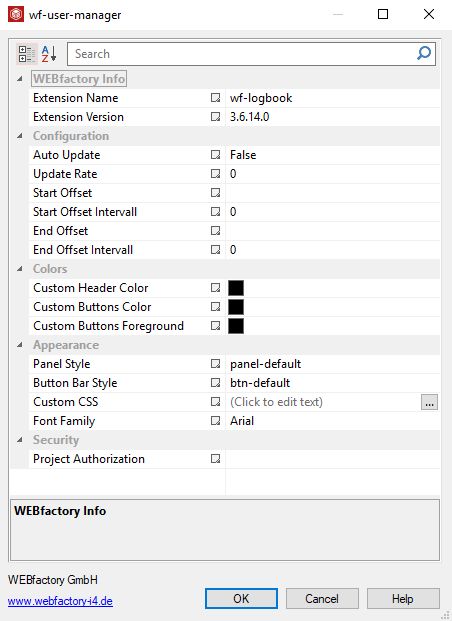Select the Panel Style panel-default value
Image resolution: width=452 pixels, height=621 pixels.
pyautogui.click(x=333, y=364)
